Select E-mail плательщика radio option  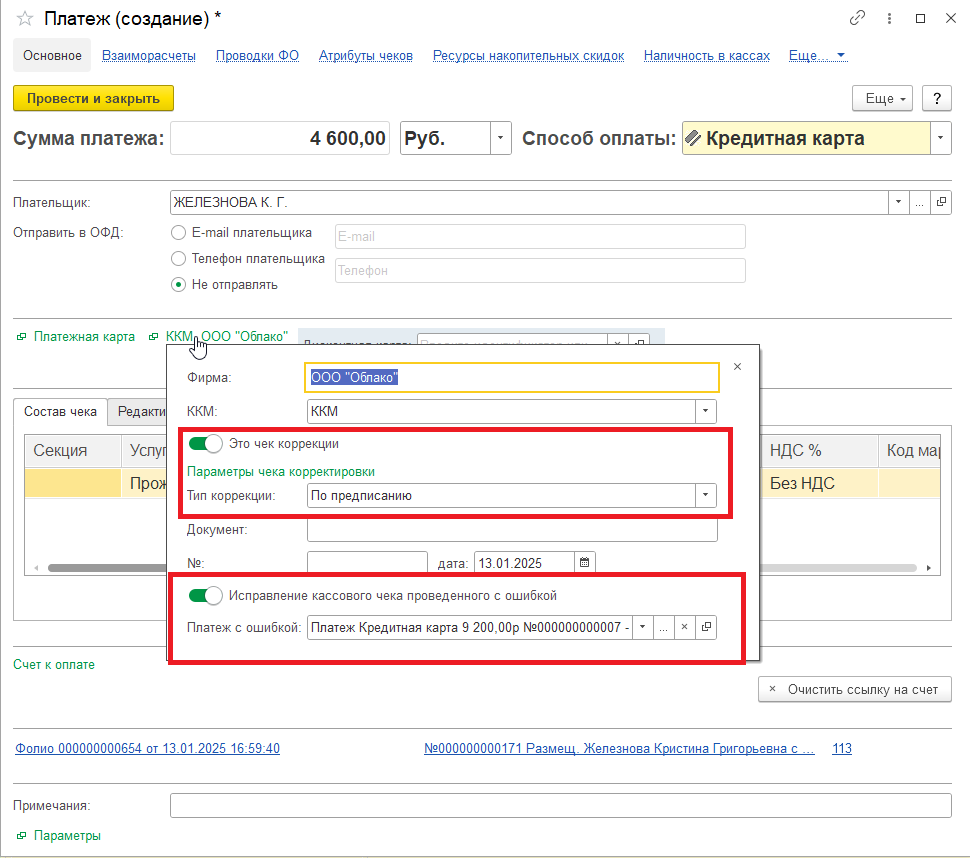click(179, 232)
